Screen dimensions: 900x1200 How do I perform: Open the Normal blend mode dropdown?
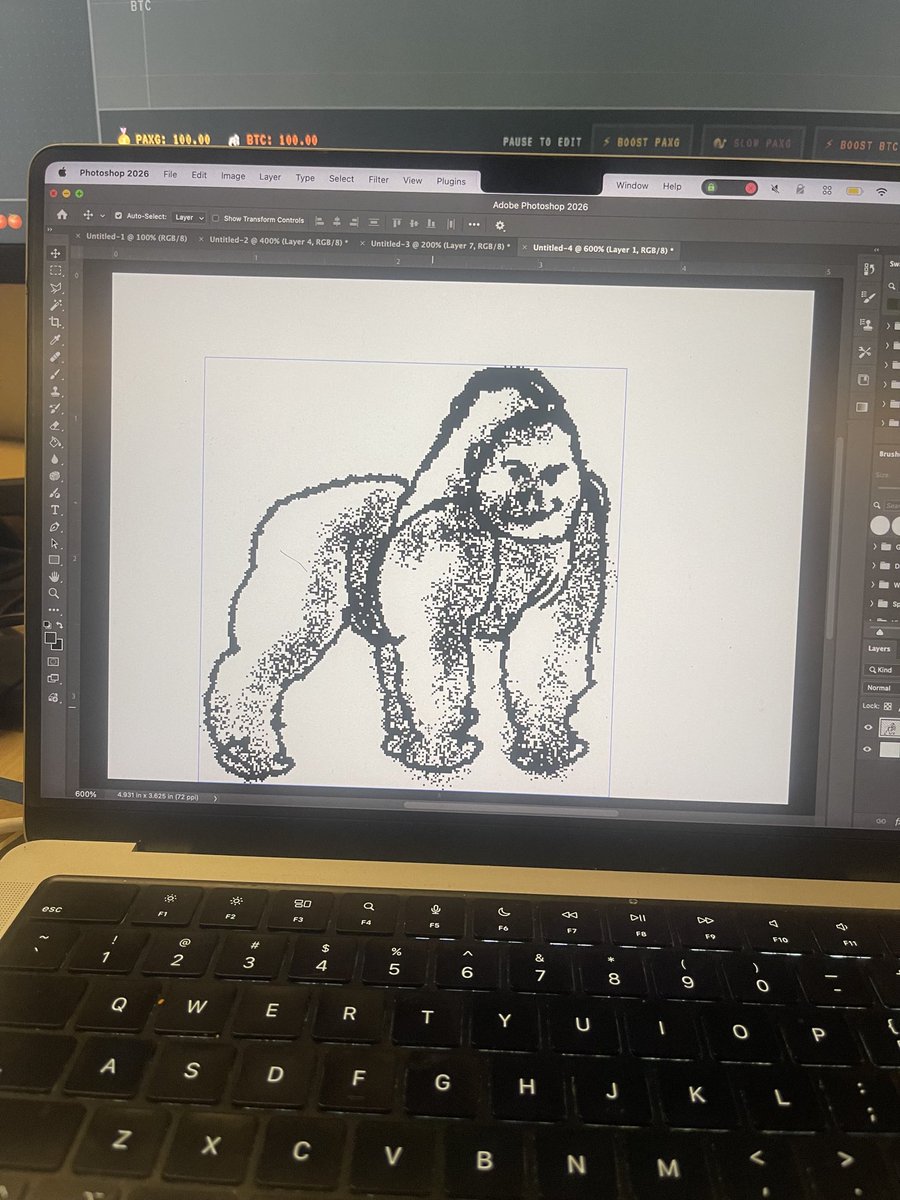(x=881, y=687)
